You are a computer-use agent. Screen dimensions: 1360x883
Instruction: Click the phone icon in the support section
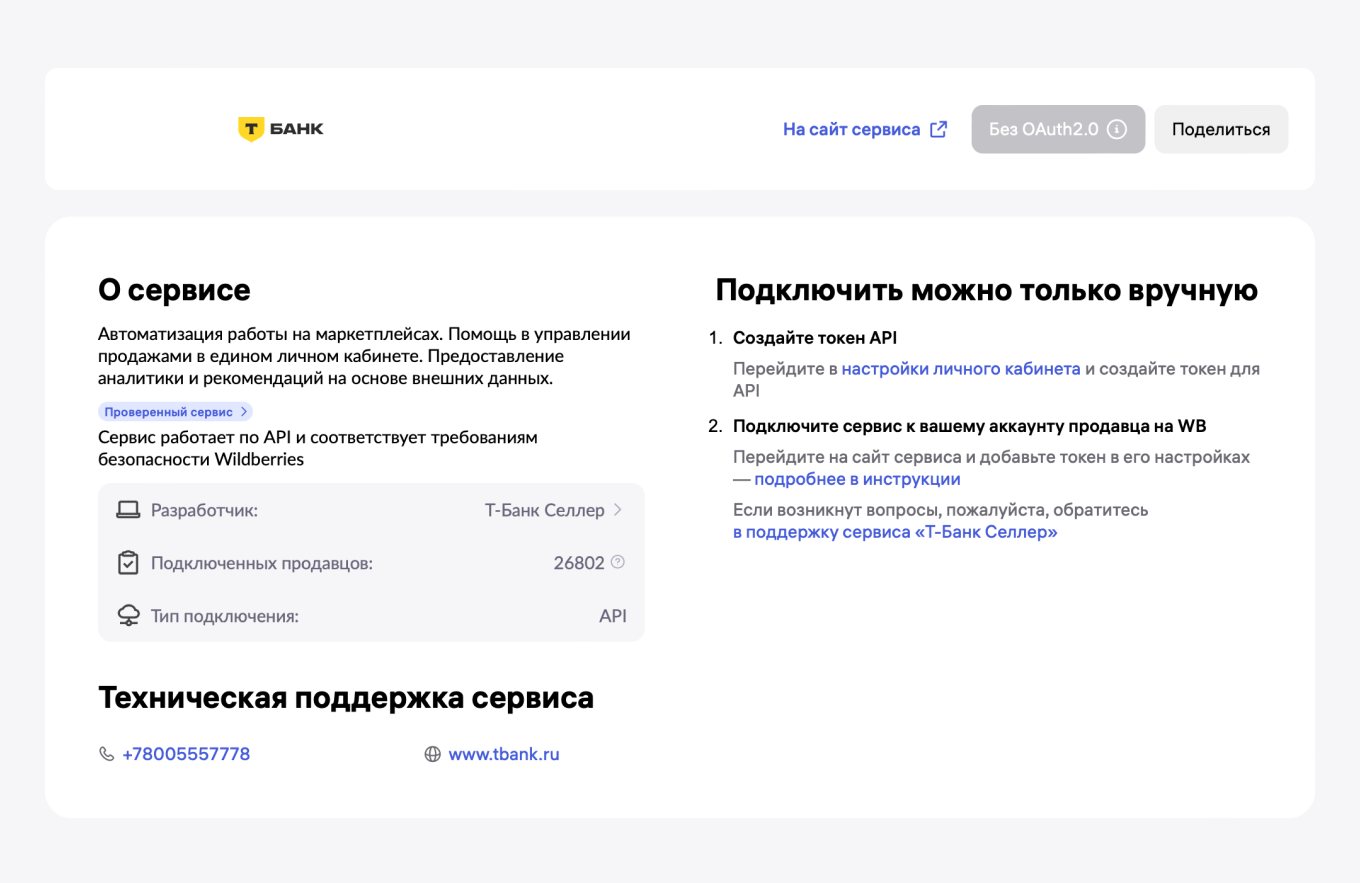(106, 754)
